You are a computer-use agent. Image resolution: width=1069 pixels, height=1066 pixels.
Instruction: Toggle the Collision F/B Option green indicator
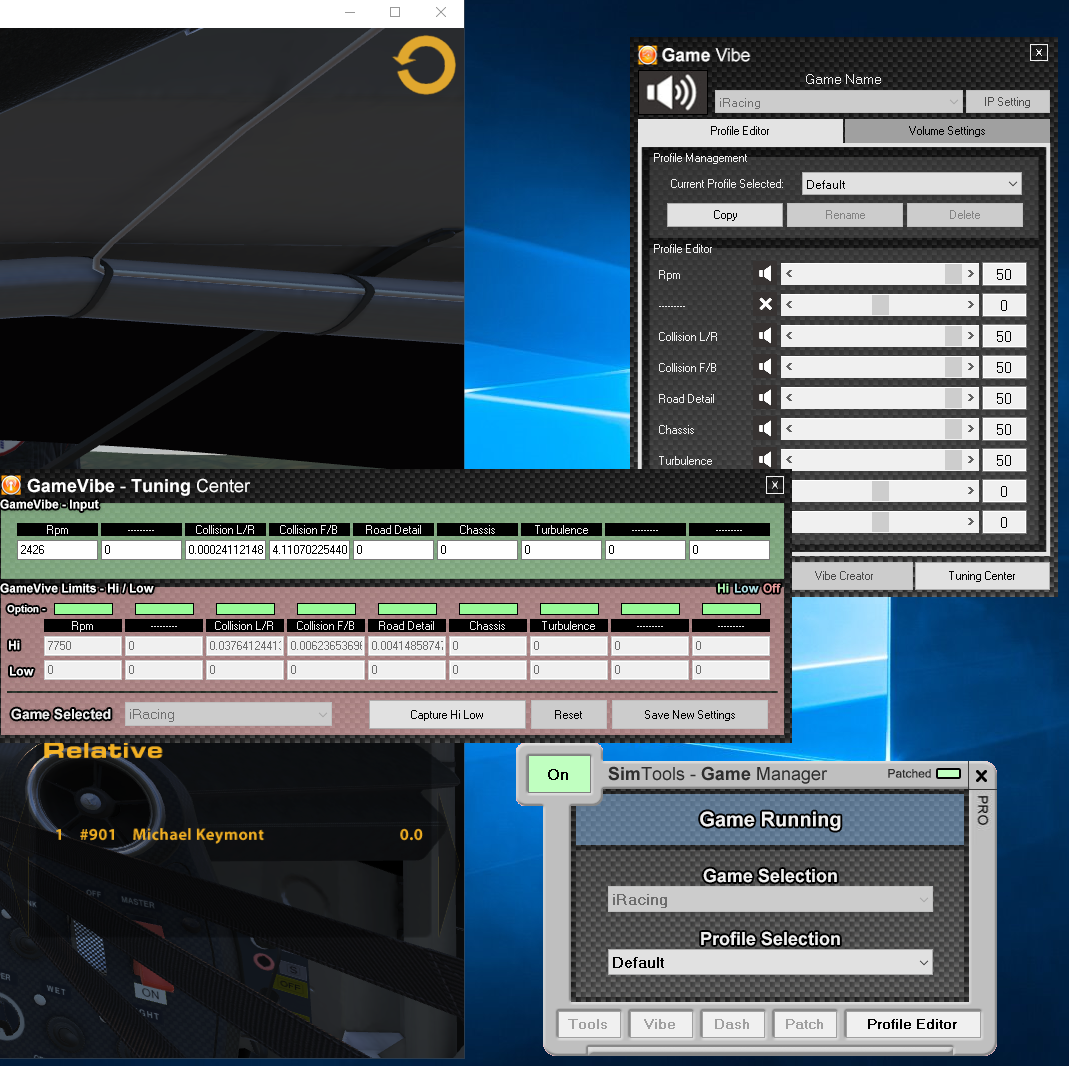pos(327,609)
